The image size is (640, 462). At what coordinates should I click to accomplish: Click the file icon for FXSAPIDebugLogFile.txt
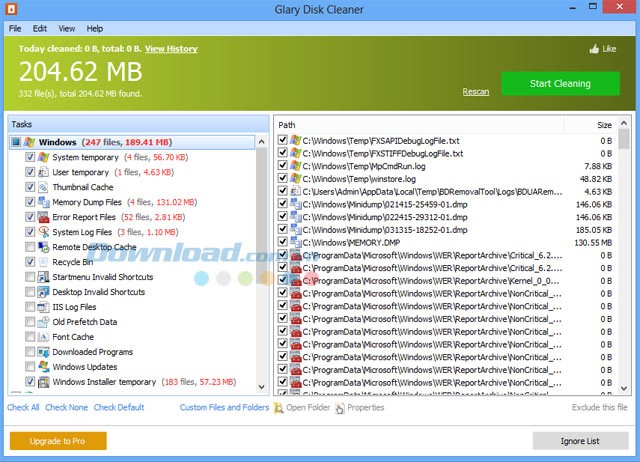[296, 140]
